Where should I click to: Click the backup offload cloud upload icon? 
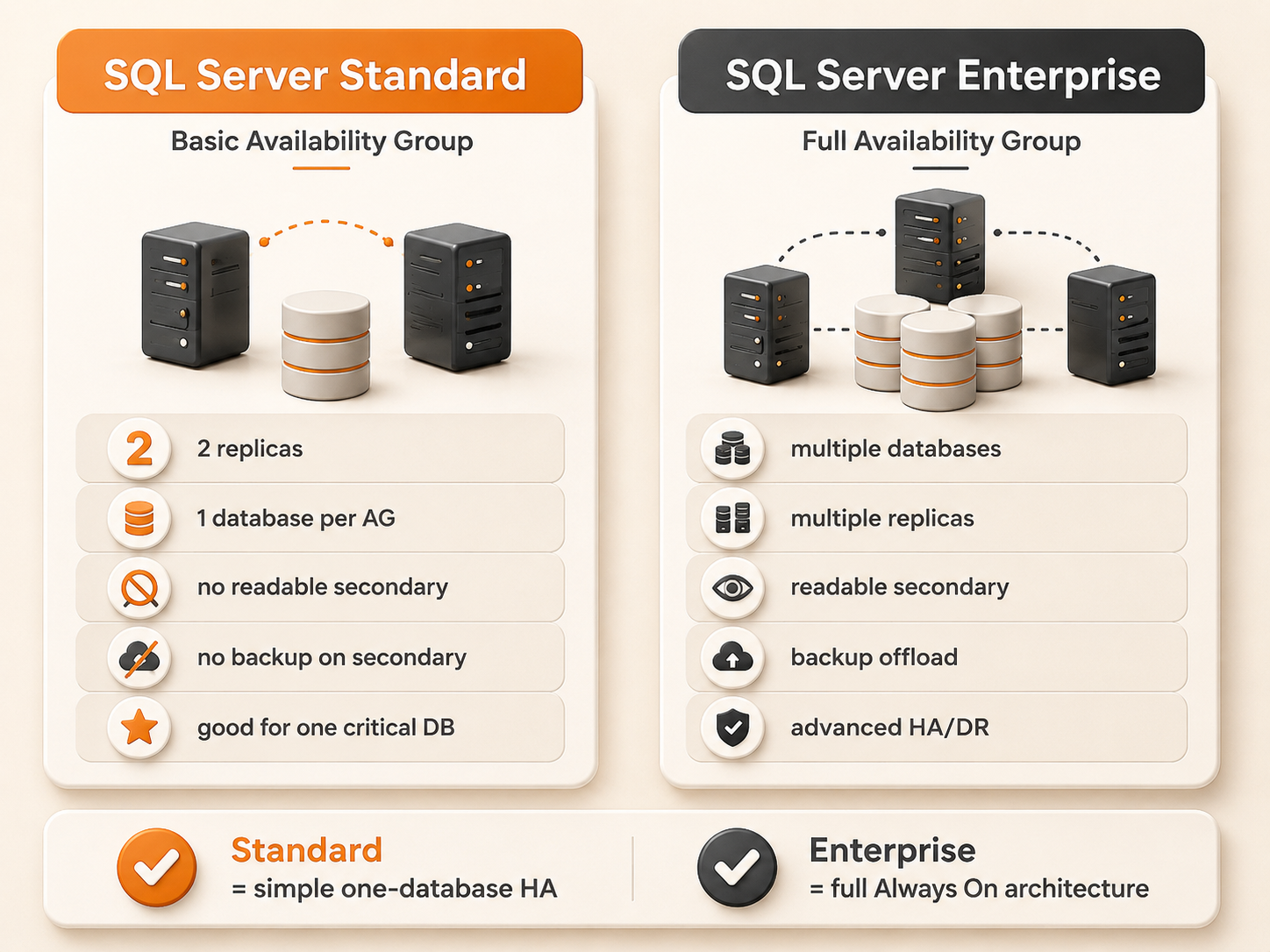click(732, 657)
